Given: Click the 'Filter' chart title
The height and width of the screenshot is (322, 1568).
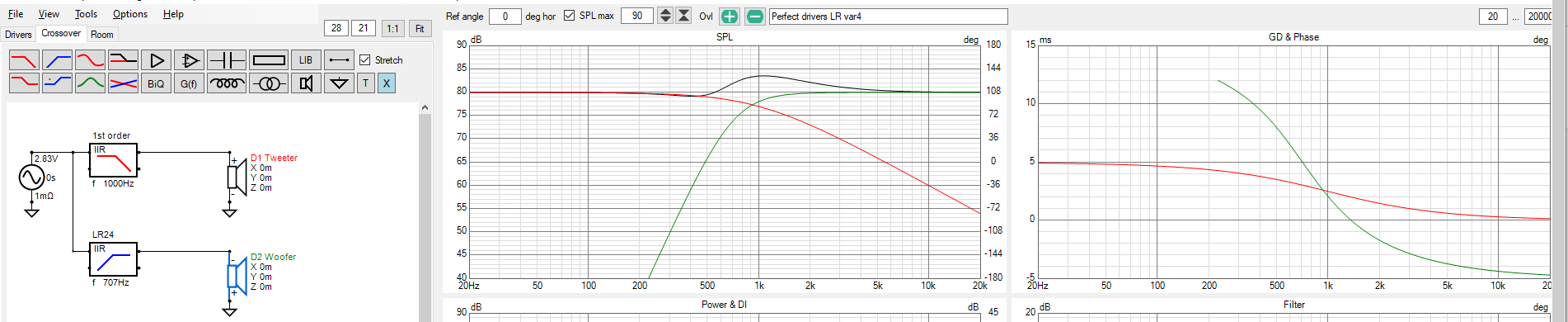Looking at the screenshot, I should [1294, 305].
